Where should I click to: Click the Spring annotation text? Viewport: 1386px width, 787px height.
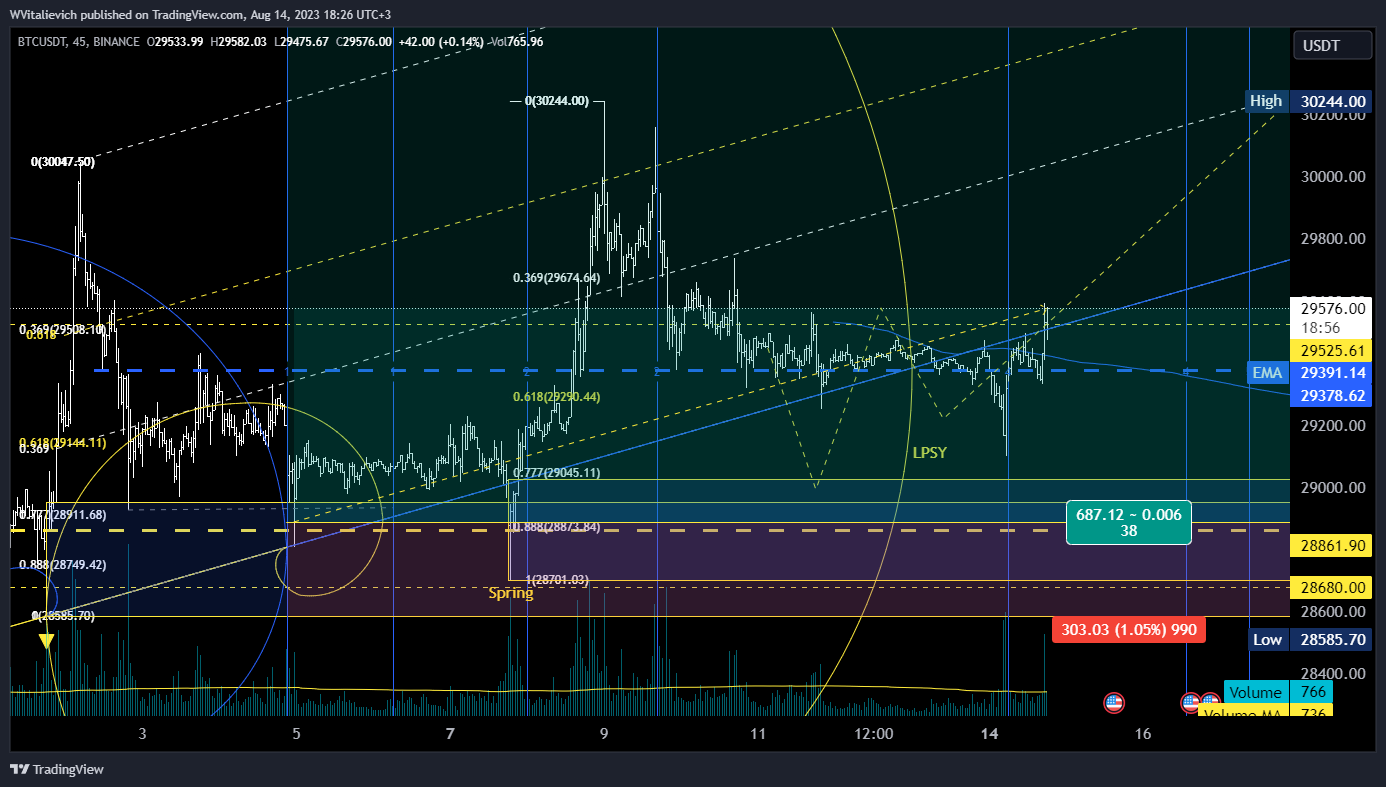click(x=511, y=593)
